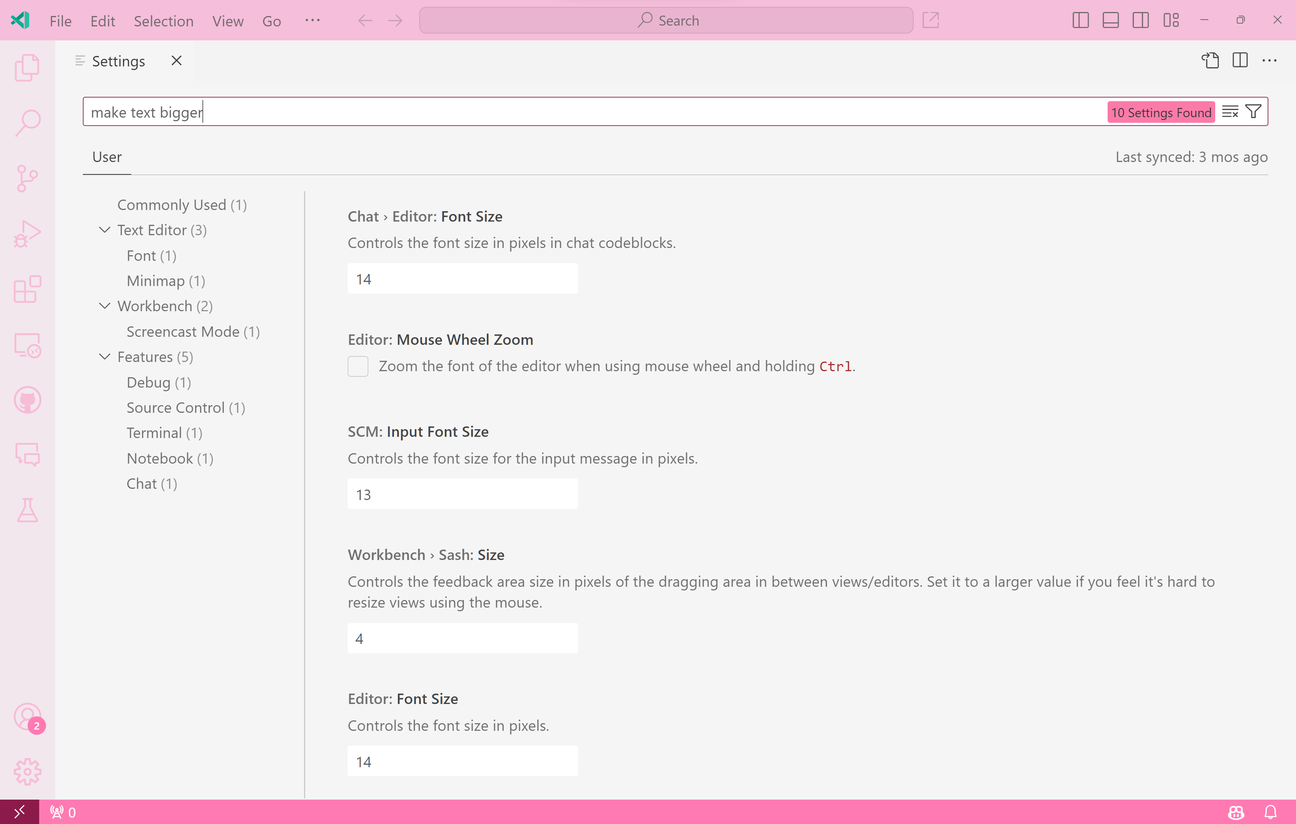
Task: Open the settings filter funnel
Action: [1254, 111]
